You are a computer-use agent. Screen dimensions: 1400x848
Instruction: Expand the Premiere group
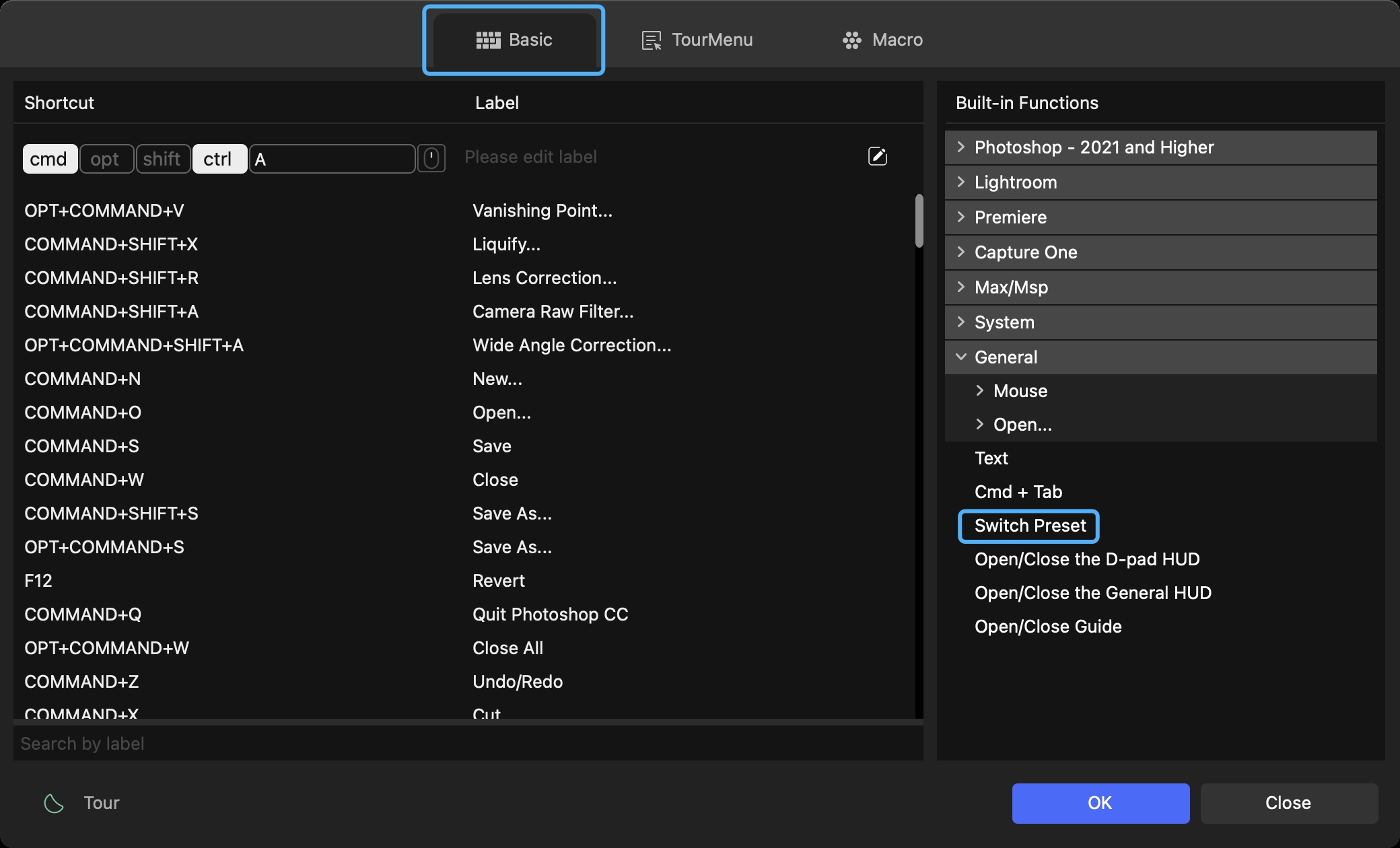(1161, 217)
